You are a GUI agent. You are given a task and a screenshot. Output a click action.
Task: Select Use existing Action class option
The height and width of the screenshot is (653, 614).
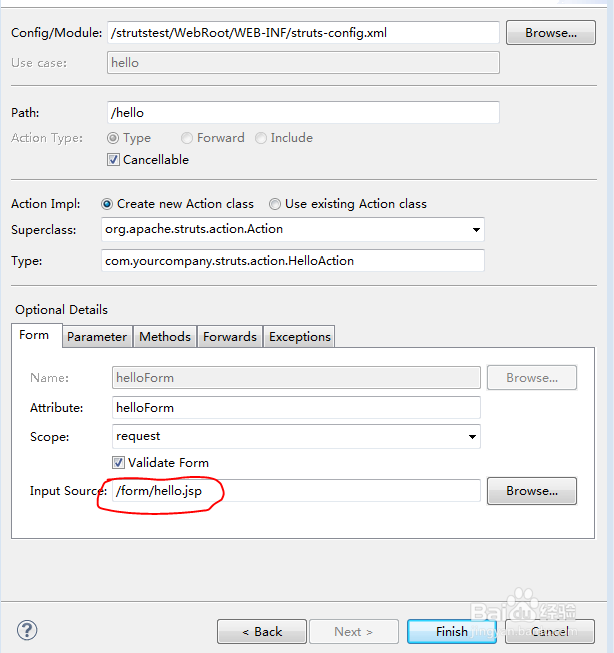click(x=275, y=204)
